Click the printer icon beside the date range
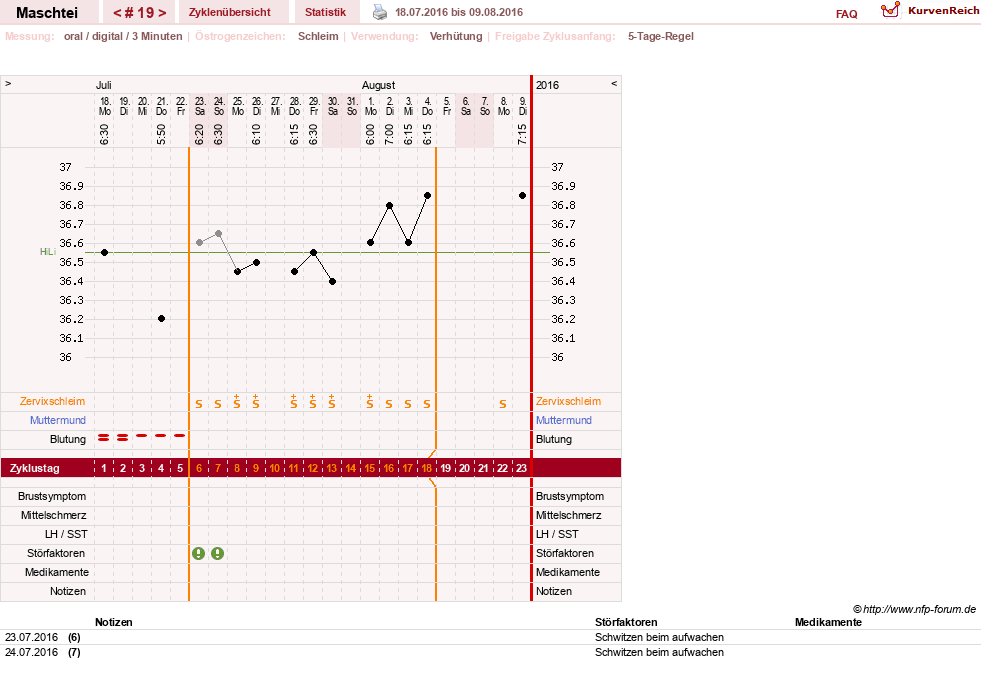Viewport: 981px width, 681px height. [x=380, y=12]
